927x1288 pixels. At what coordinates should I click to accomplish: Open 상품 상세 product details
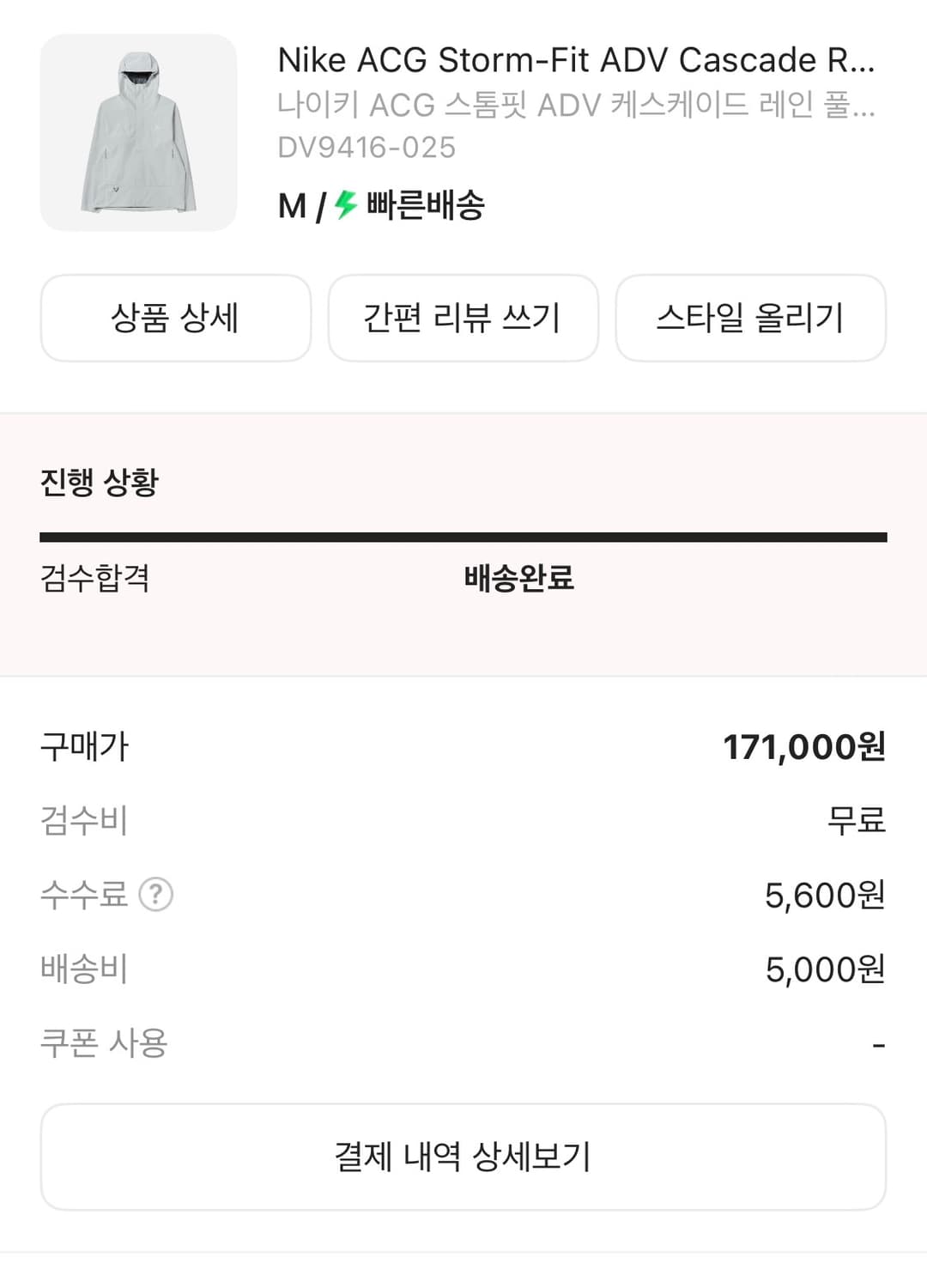175,318
